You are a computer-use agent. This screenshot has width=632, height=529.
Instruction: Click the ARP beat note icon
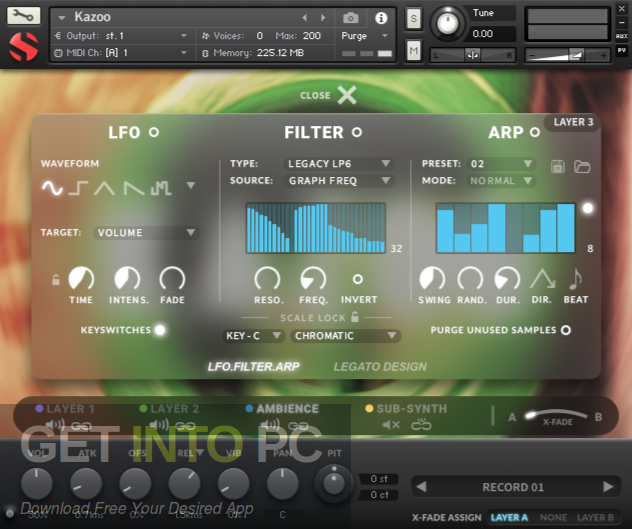click(x=575, y=279)
